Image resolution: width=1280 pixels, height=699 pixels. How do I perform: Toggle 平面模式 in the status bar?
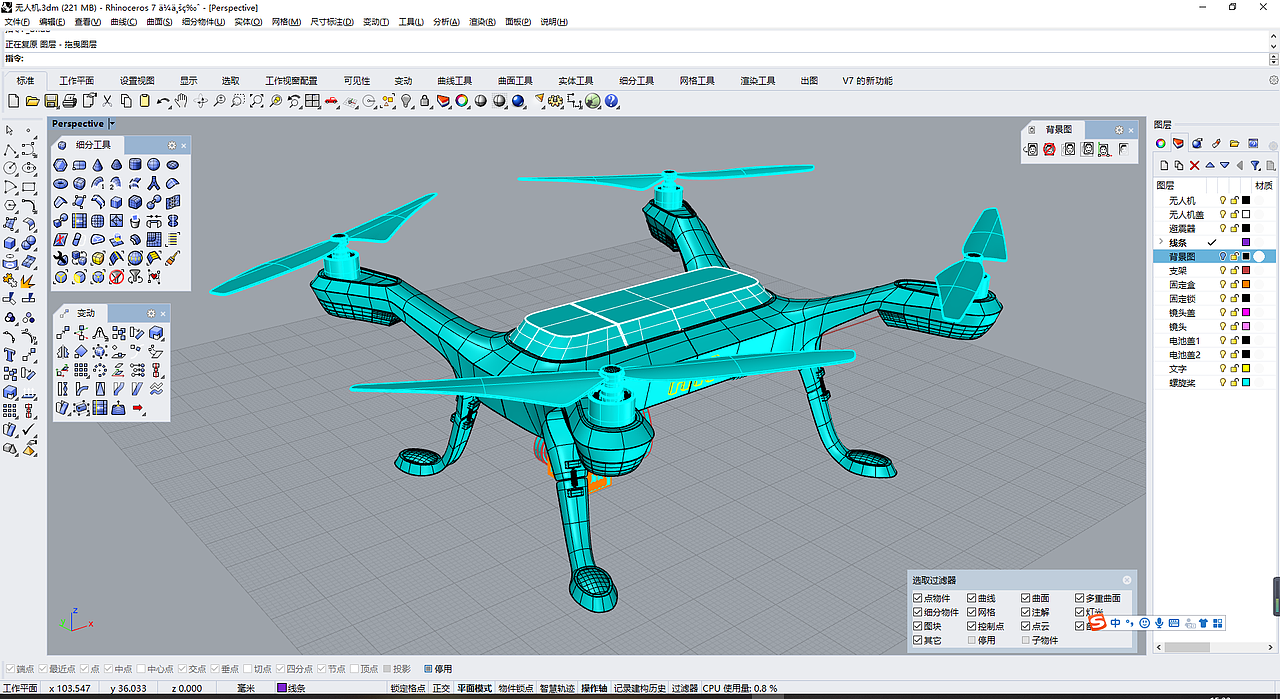[474, 688]
